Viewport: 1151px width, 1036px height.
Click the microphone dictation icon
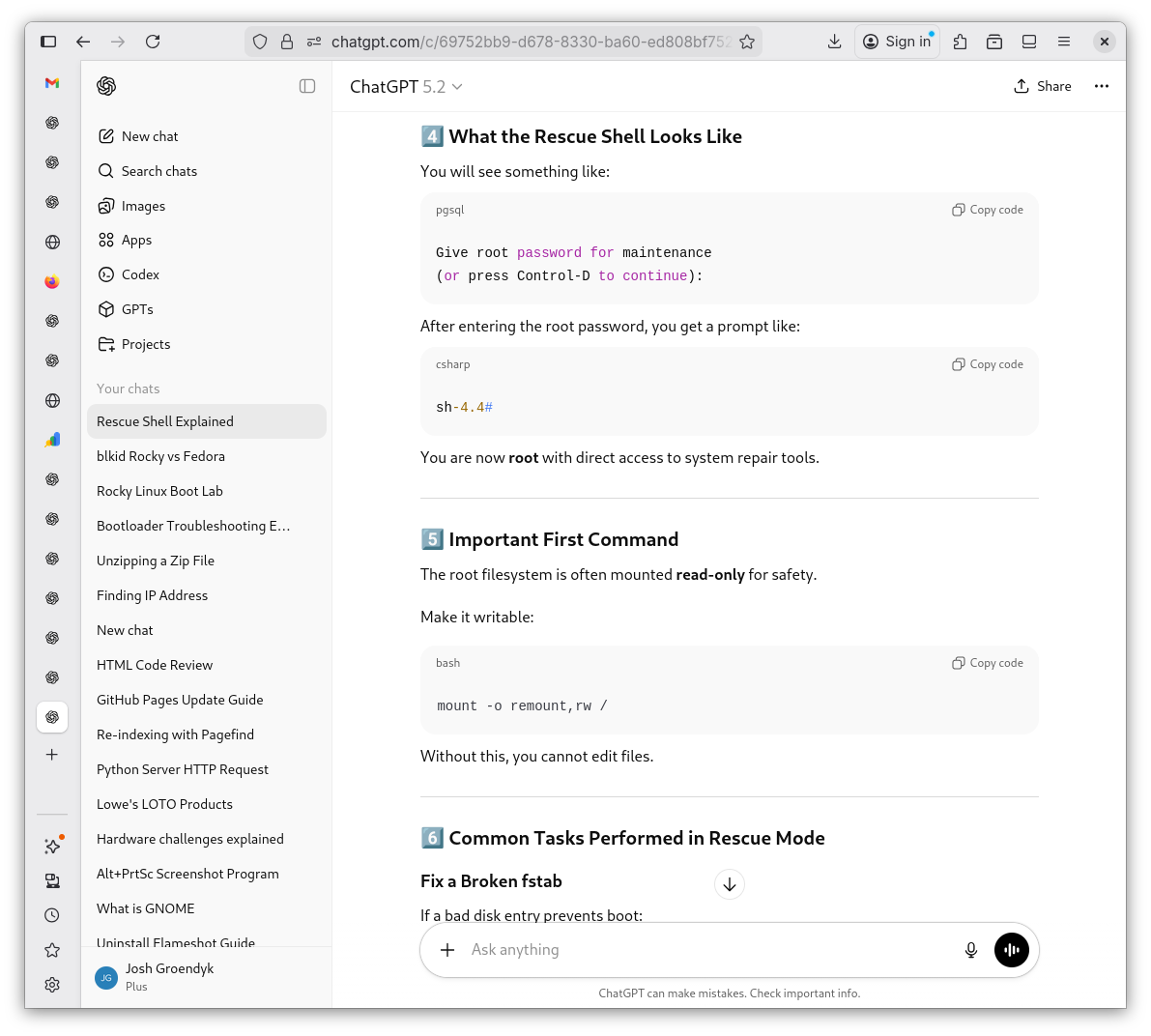pyautogui.click(x=971, y=950)
